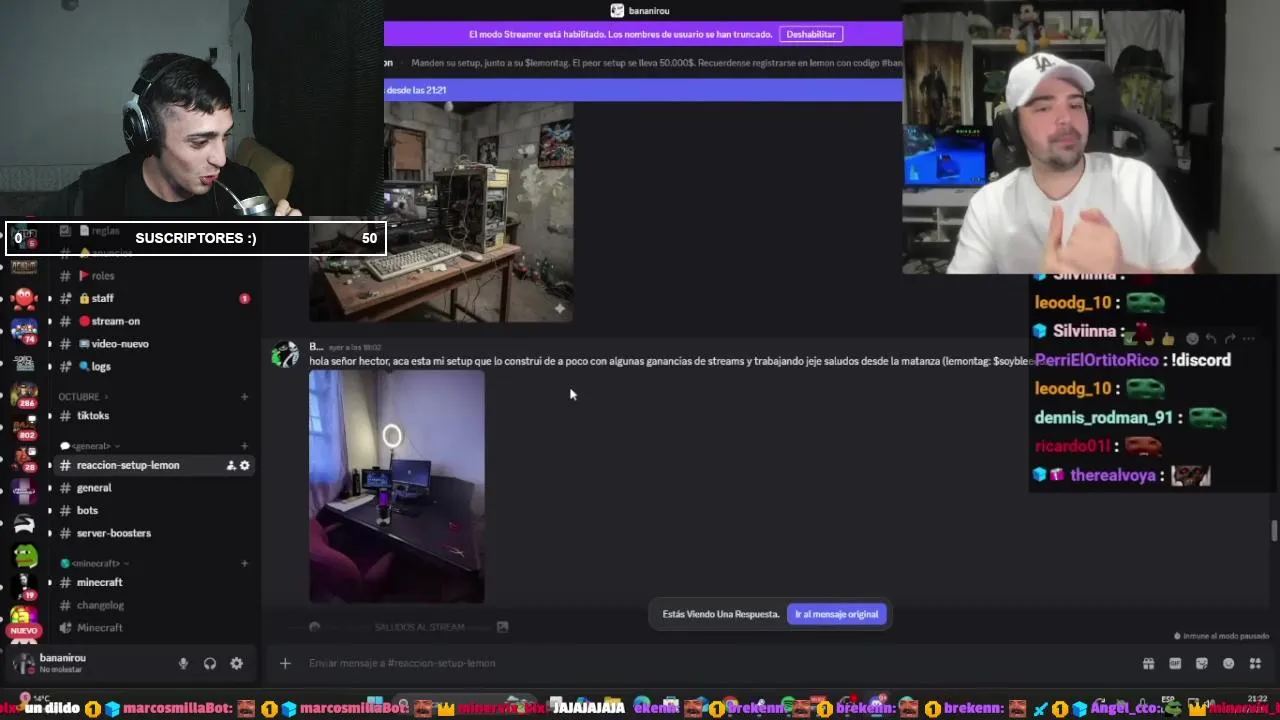Click bananirou avatar in the user panel
This screenshot has height=720, width=1280.
[24, 663]
